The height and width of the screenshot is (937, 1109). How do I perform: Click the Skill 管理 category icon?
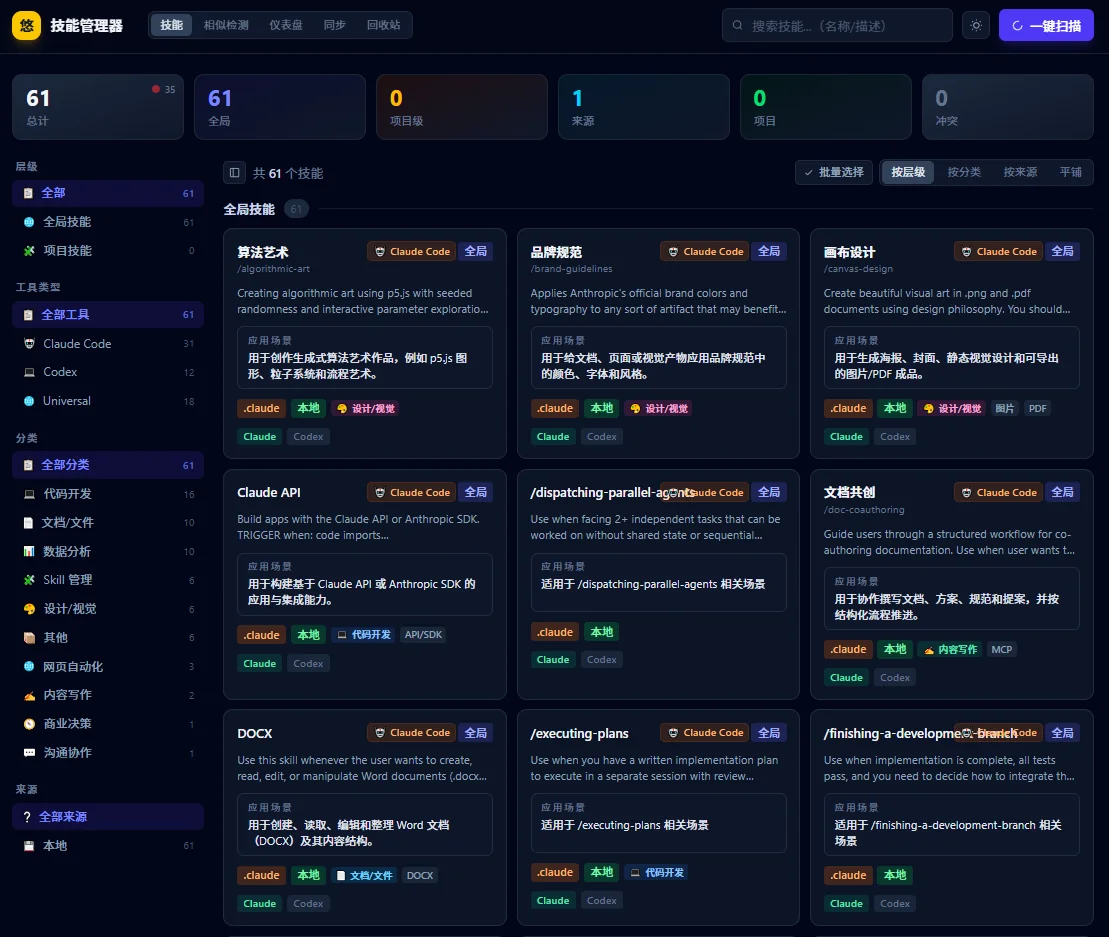click(x=29, y=580)
